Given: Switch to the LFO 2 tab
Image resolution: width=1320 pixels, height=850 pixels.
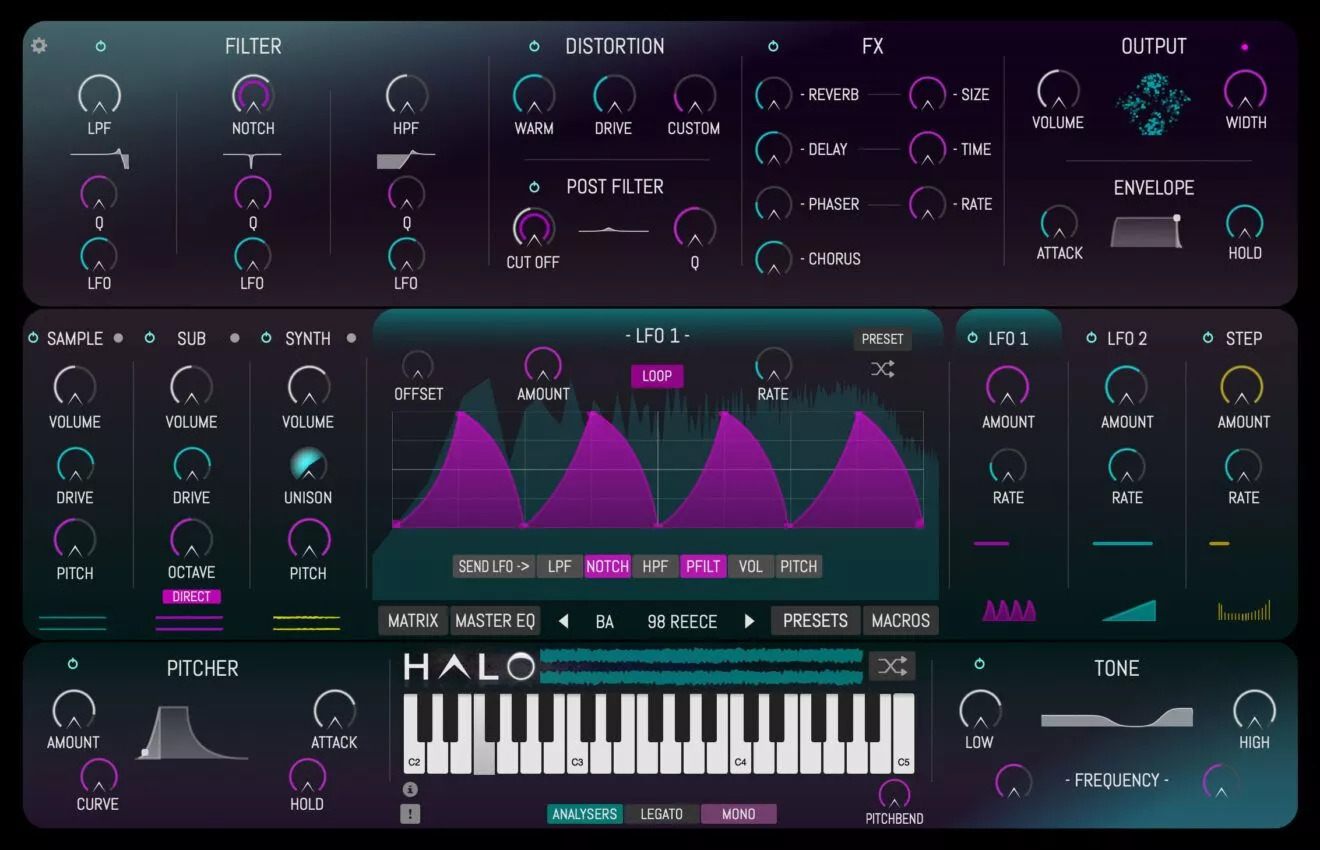Looking at the screenshot, I should [1126, 338].
